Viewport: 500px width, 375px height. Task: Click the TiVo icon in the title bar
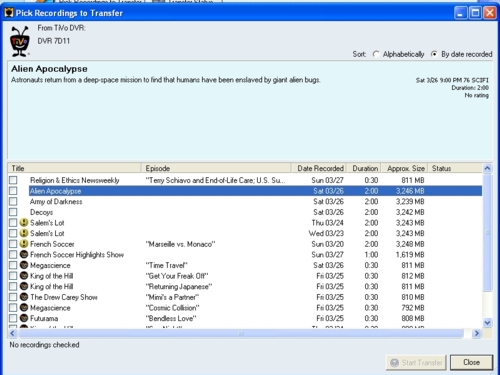[x=9, y=13]
